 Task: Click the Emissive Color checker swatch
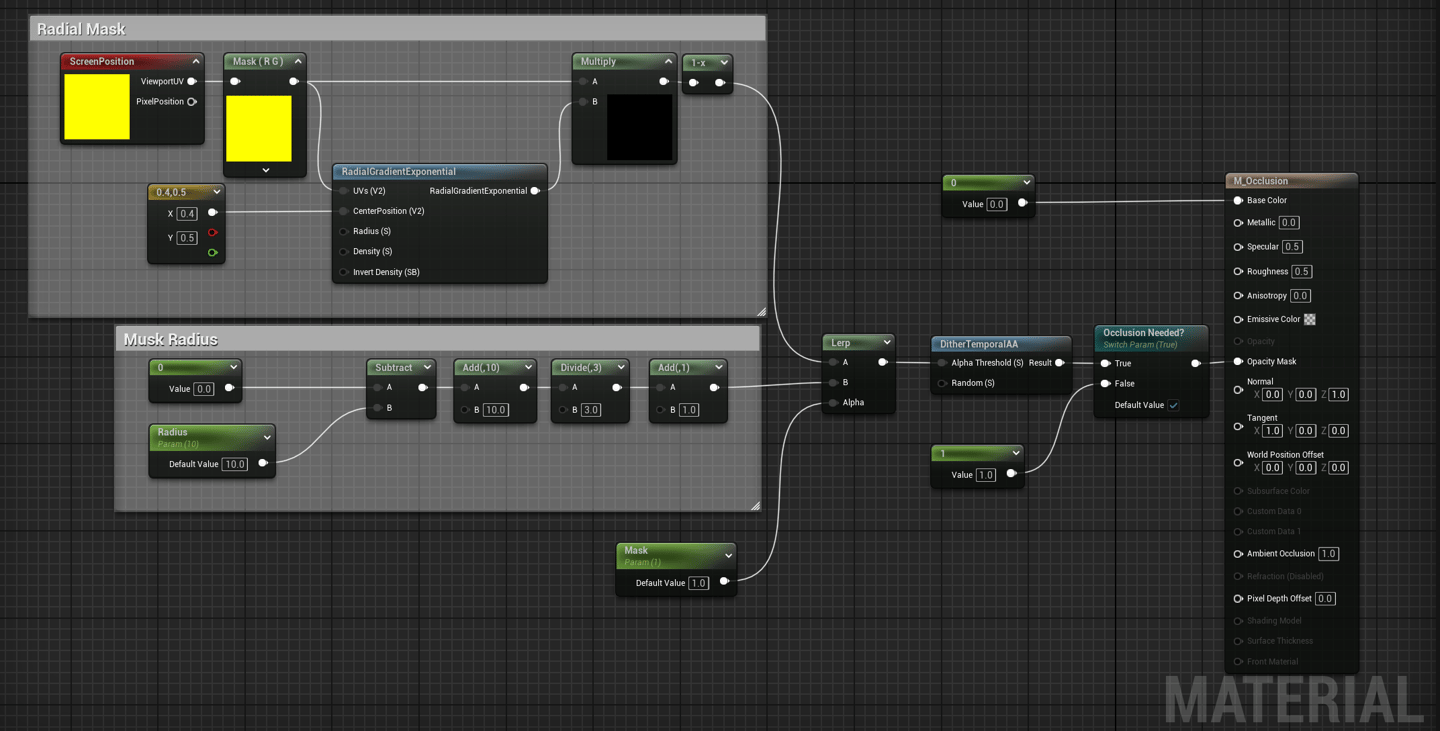pos(1310,319)
